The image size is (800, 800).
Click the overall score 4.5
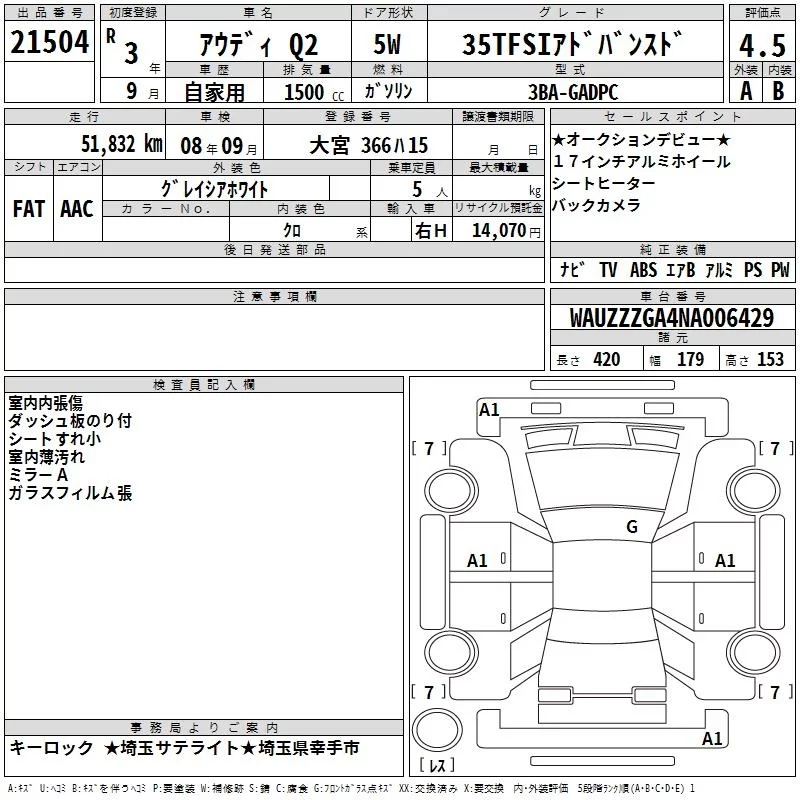pos(762,45)
